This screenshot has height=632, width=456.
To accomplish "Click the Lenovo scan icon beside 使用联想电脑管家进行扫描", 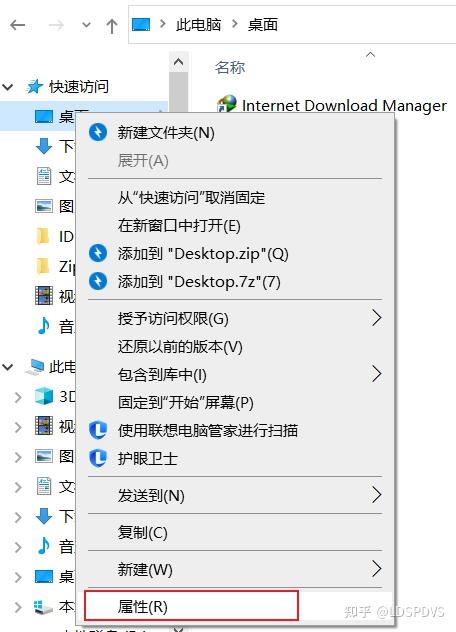I will (x=98, y=430).
